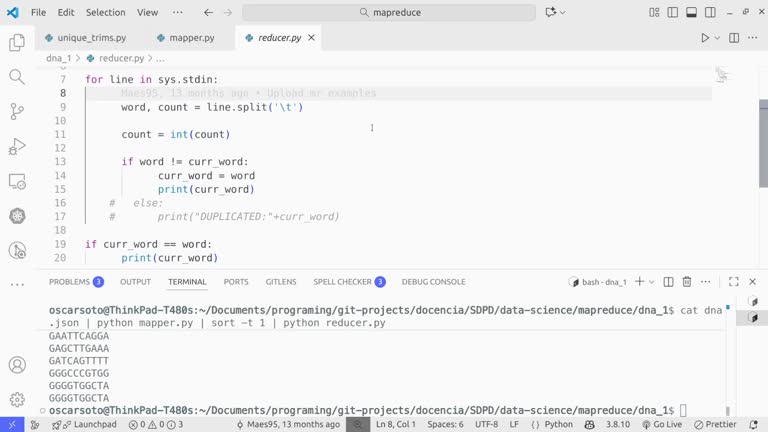This screenshot has width=768, height=432.
Task: Open run options dropdown beside play button
Action: coord(717,38)
